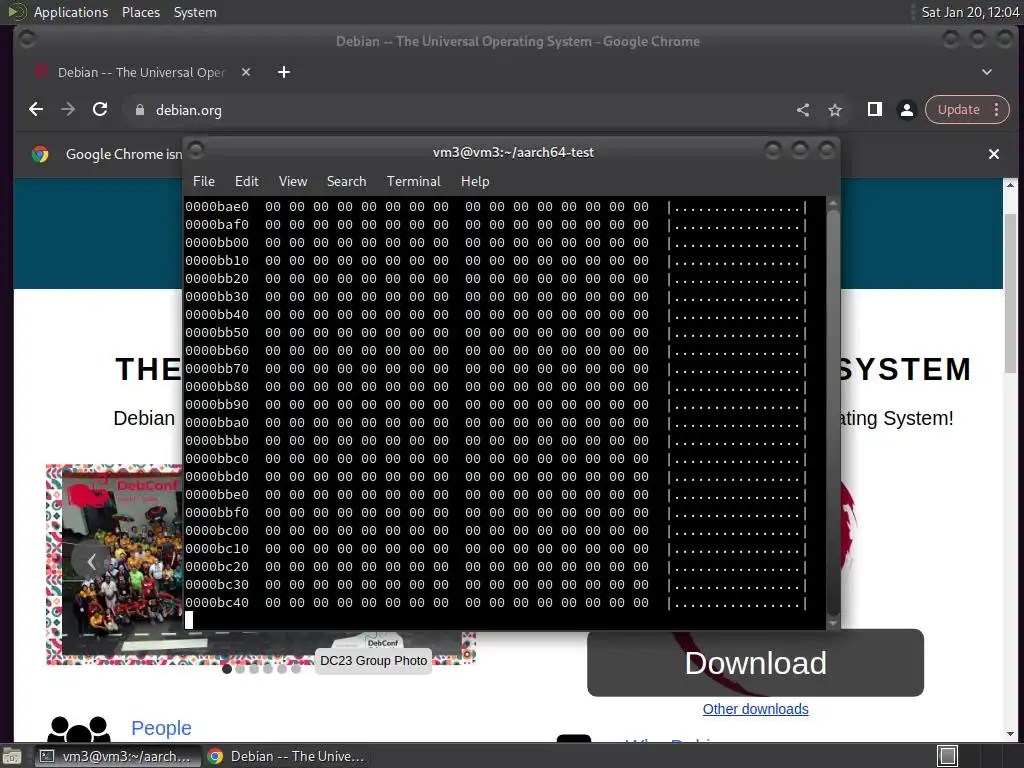Open the Chrome profile avatar menu
The width and height of the screenshot is (1024, 768).
click(906, 110)
